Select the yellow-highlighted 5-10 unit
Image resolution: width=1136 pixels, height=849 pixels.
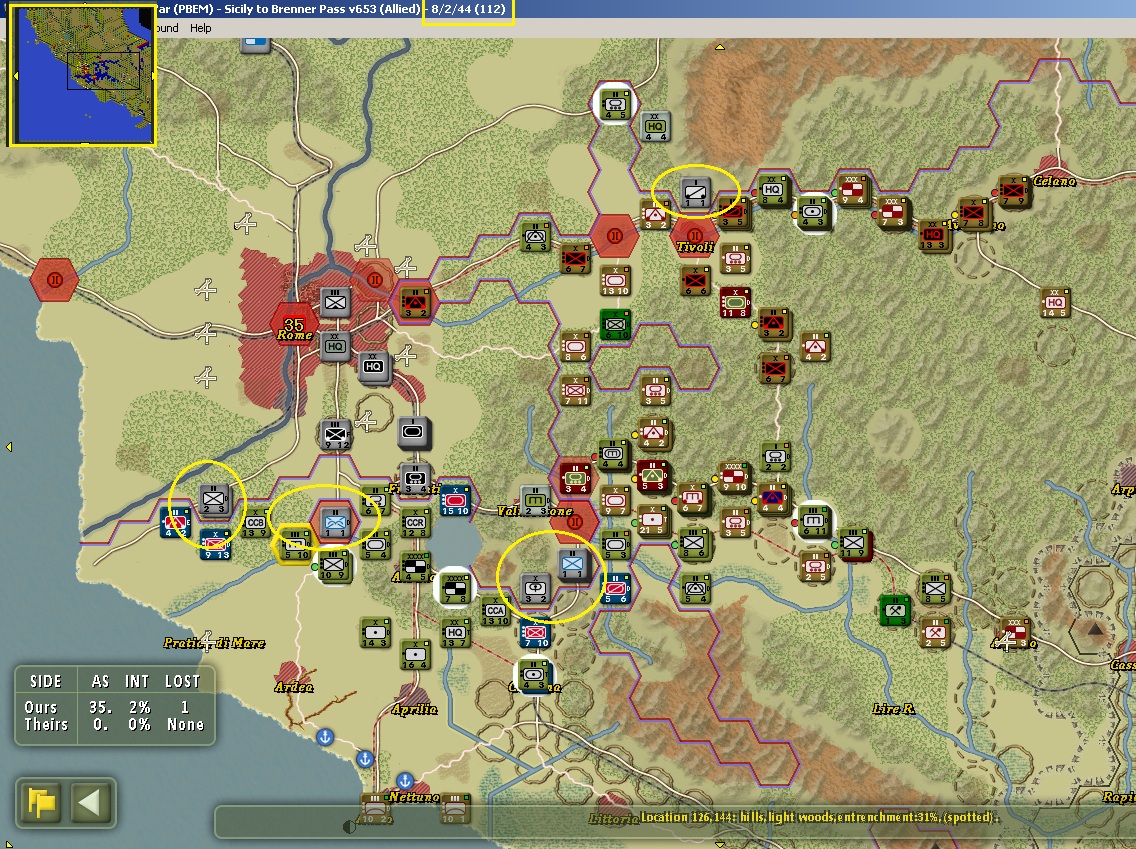[296, 545]
